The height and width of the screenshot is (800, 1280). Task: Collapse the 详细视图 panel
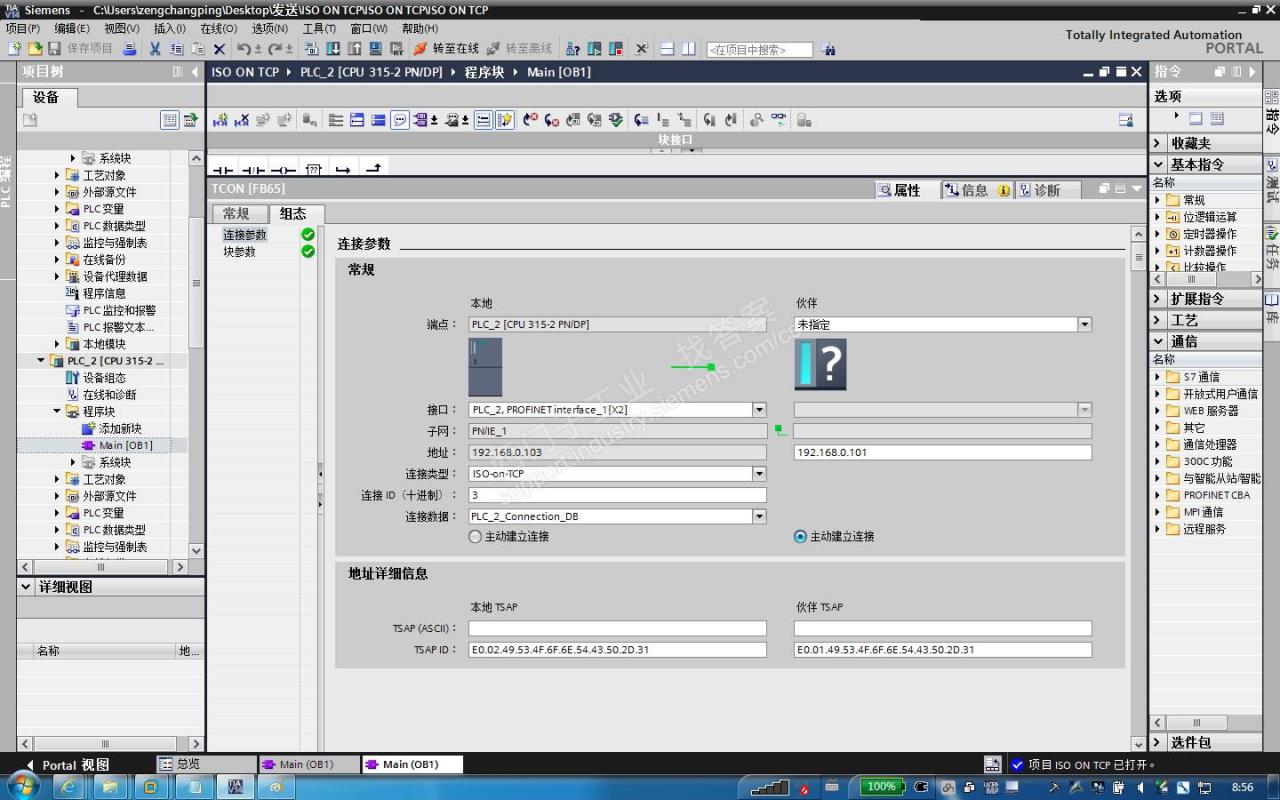(x=26, y=587)
